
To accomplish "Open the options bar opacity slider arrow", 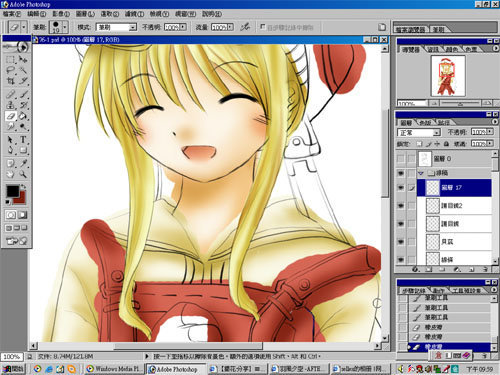I will (x=183, y=27).
